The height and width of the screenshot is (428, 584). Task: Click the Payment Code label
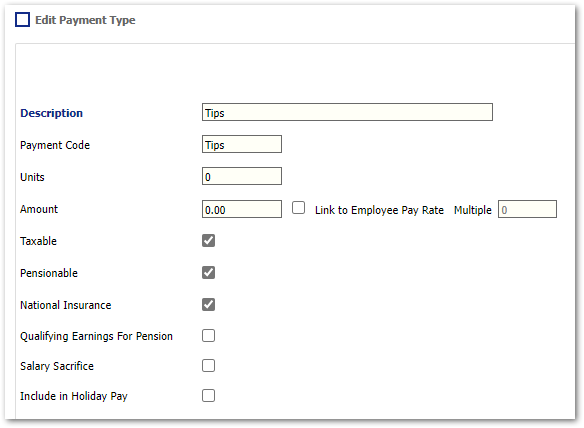[55, 145]
